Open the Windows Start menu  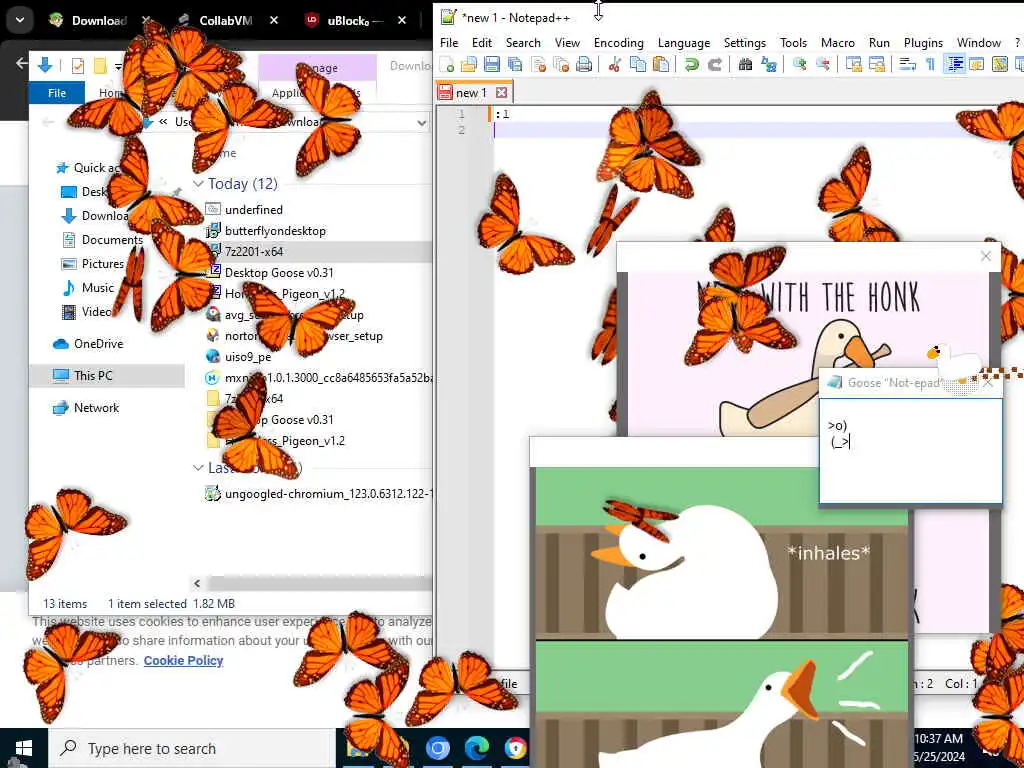(24, 748)
